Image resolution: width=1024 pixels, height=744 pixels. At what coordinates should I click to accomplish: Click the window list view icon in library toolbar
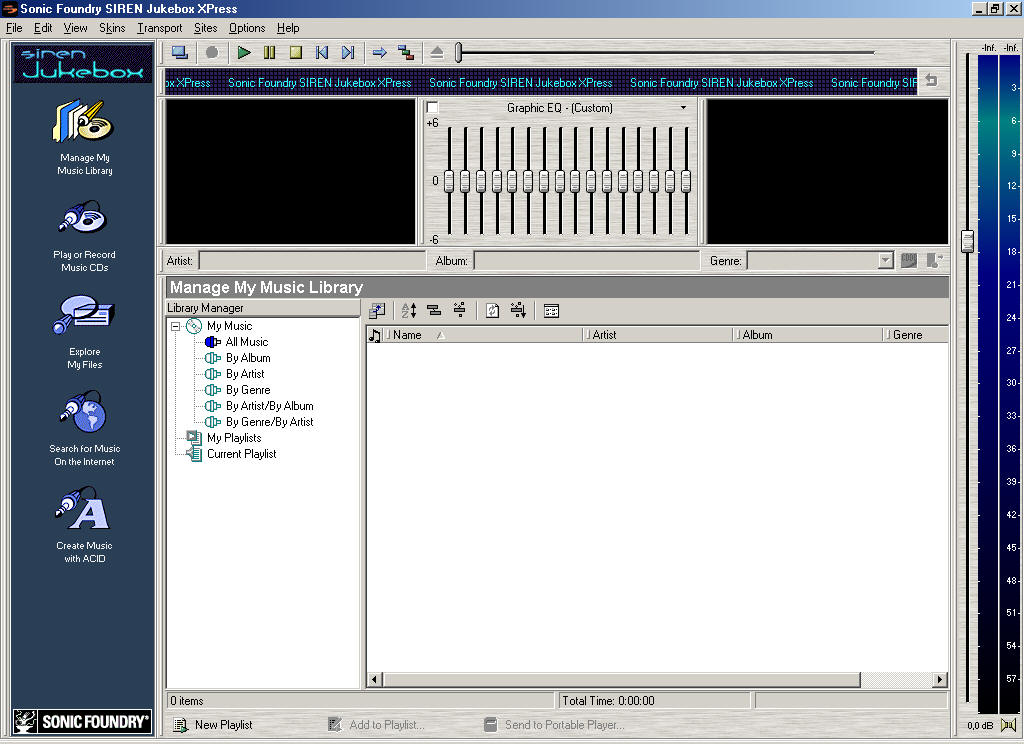(551, 311)
